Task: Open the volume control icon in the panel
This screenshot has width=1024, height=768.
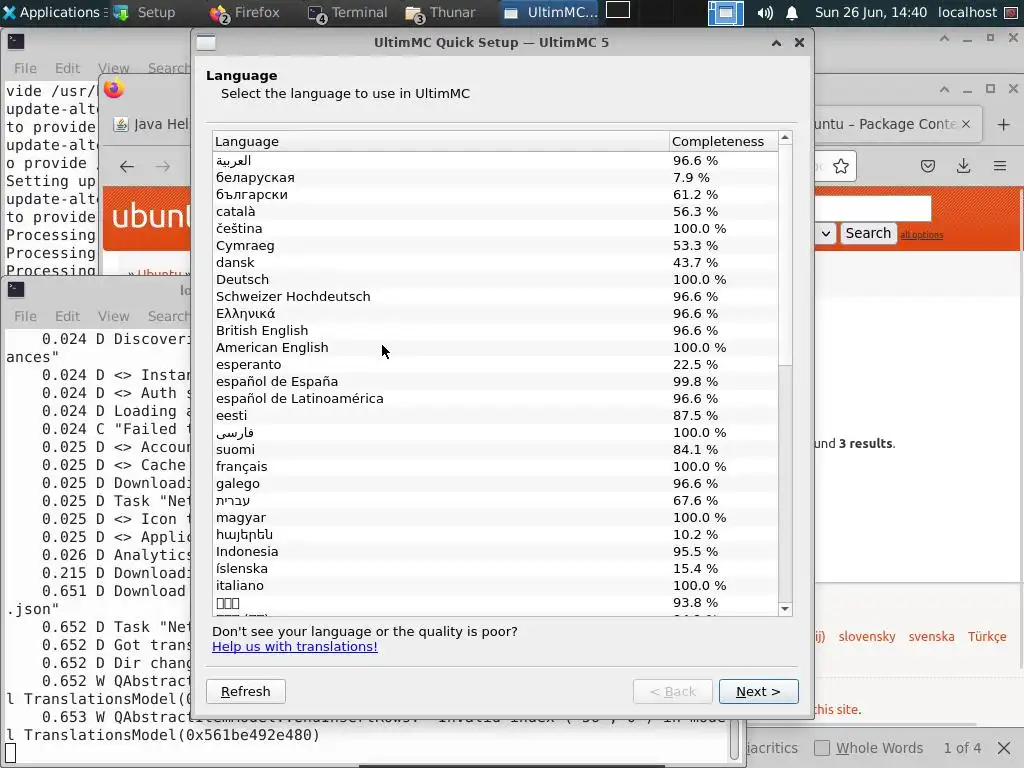Action: tap(765, 13)
